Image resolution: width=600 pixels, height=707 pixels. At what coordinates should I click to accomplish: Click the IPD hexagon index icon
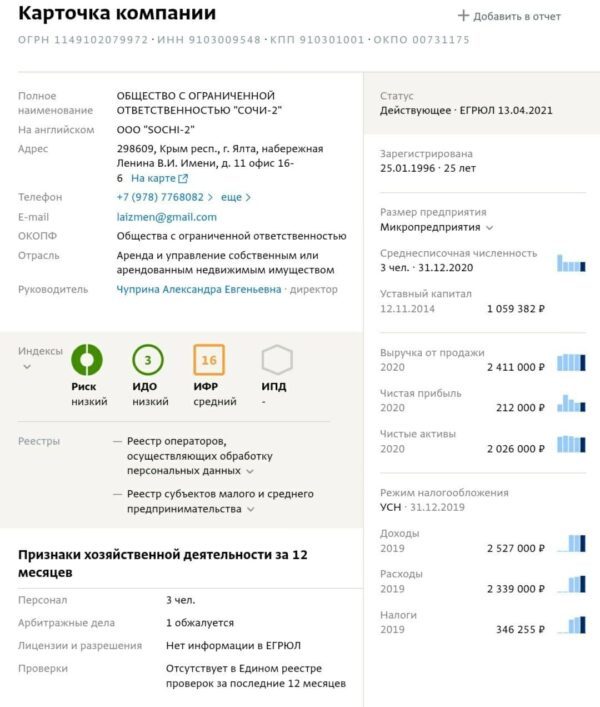[x=276, y=360]
